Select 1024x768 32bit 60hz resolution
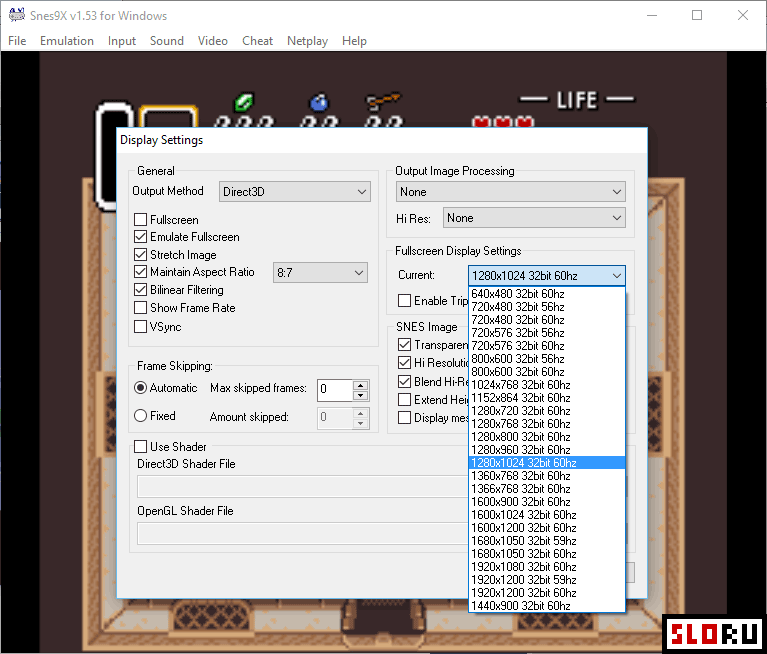The width and height of the screenshot is (767, 654). [547, 385]
